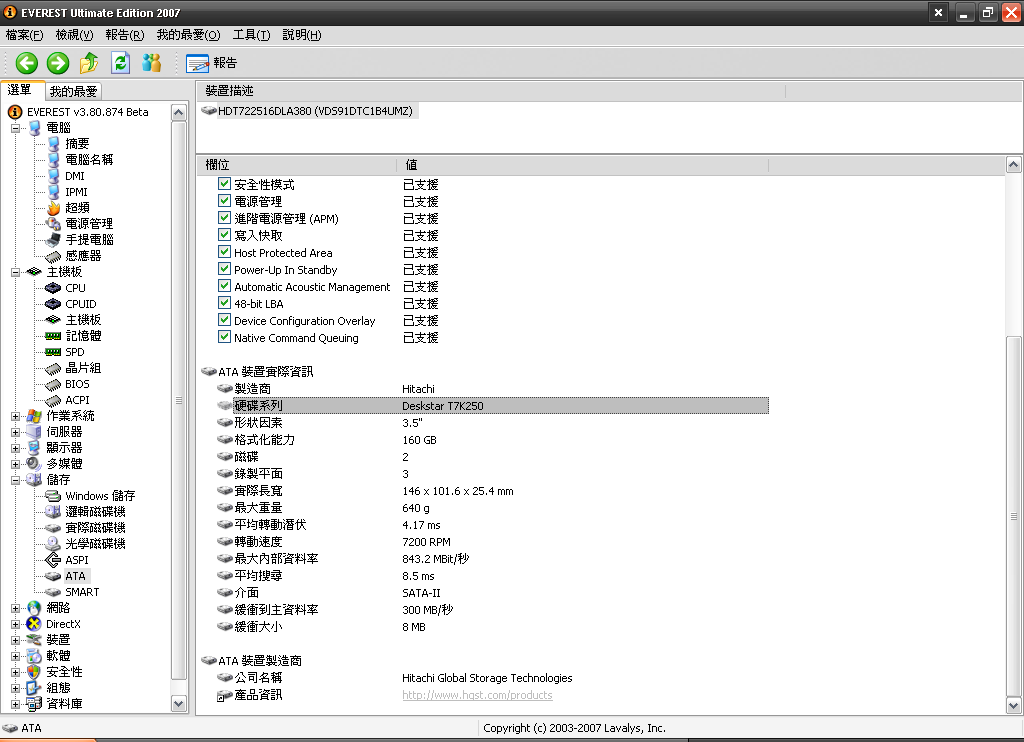Expand the 顯示器 tree node
Screen dimensions: 1024x742
(x=16, y=448)
